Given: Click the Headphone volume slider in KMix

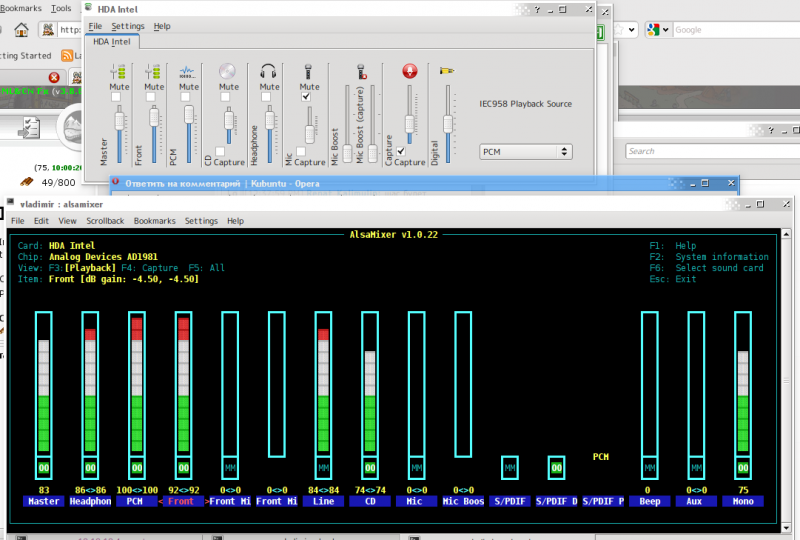Looking at the screenshot, I should click(x=269, y=134).
